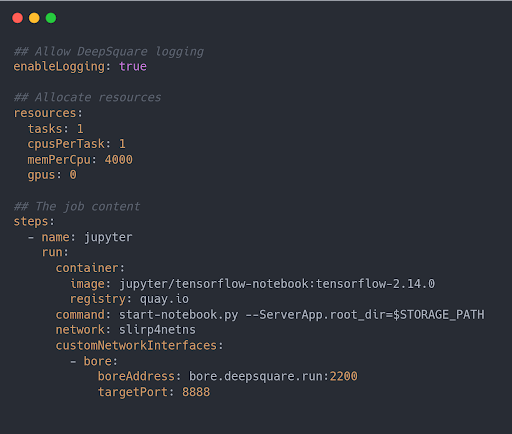Click the '--ServerApp.root_dir=$STORAGE_PATH' argument
Screen dimensions: 512x434
coord(365,315)
